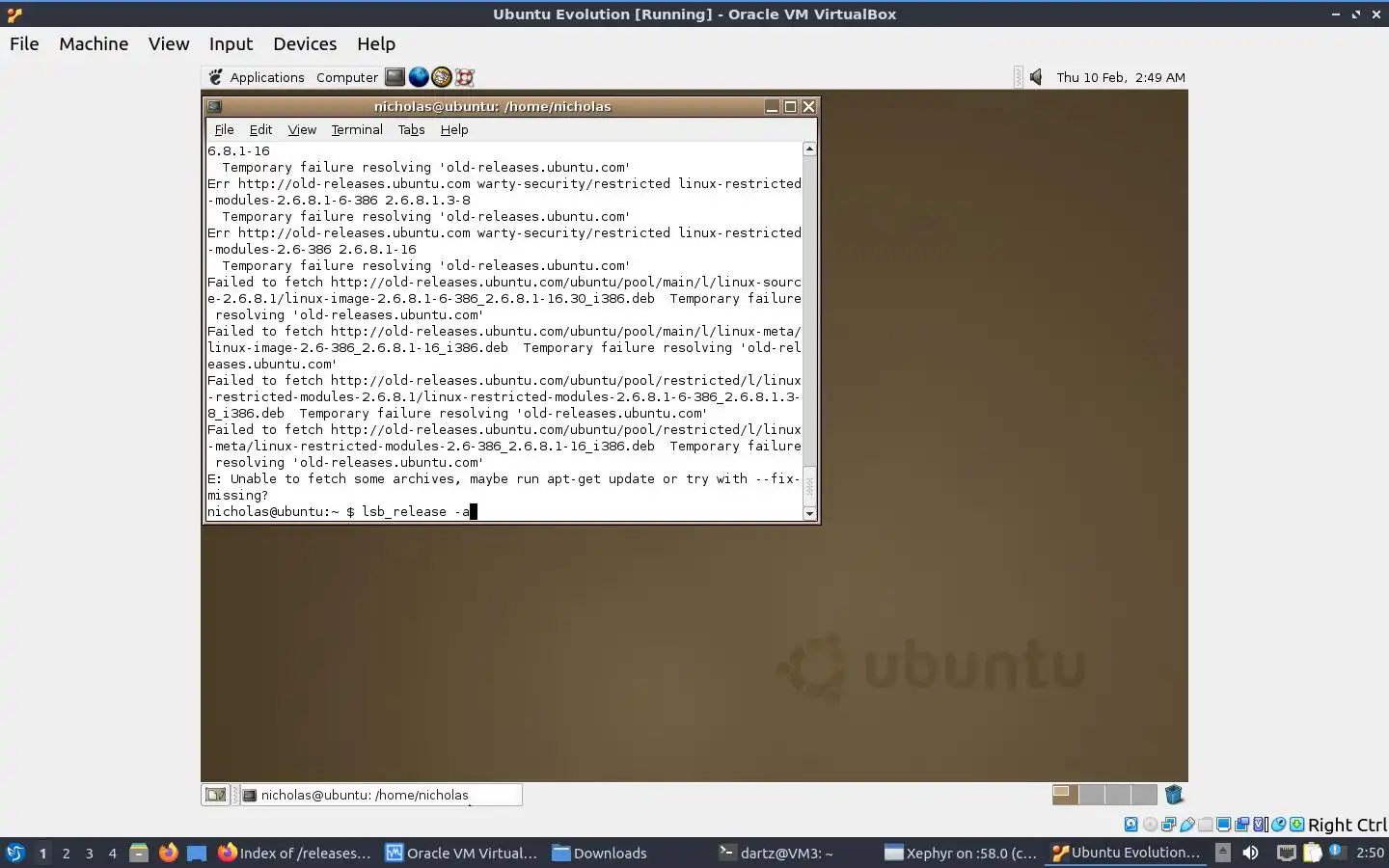The image size is (1389, 868).
Task: Launch the Evolution mail panel icon
Action: 442,77
